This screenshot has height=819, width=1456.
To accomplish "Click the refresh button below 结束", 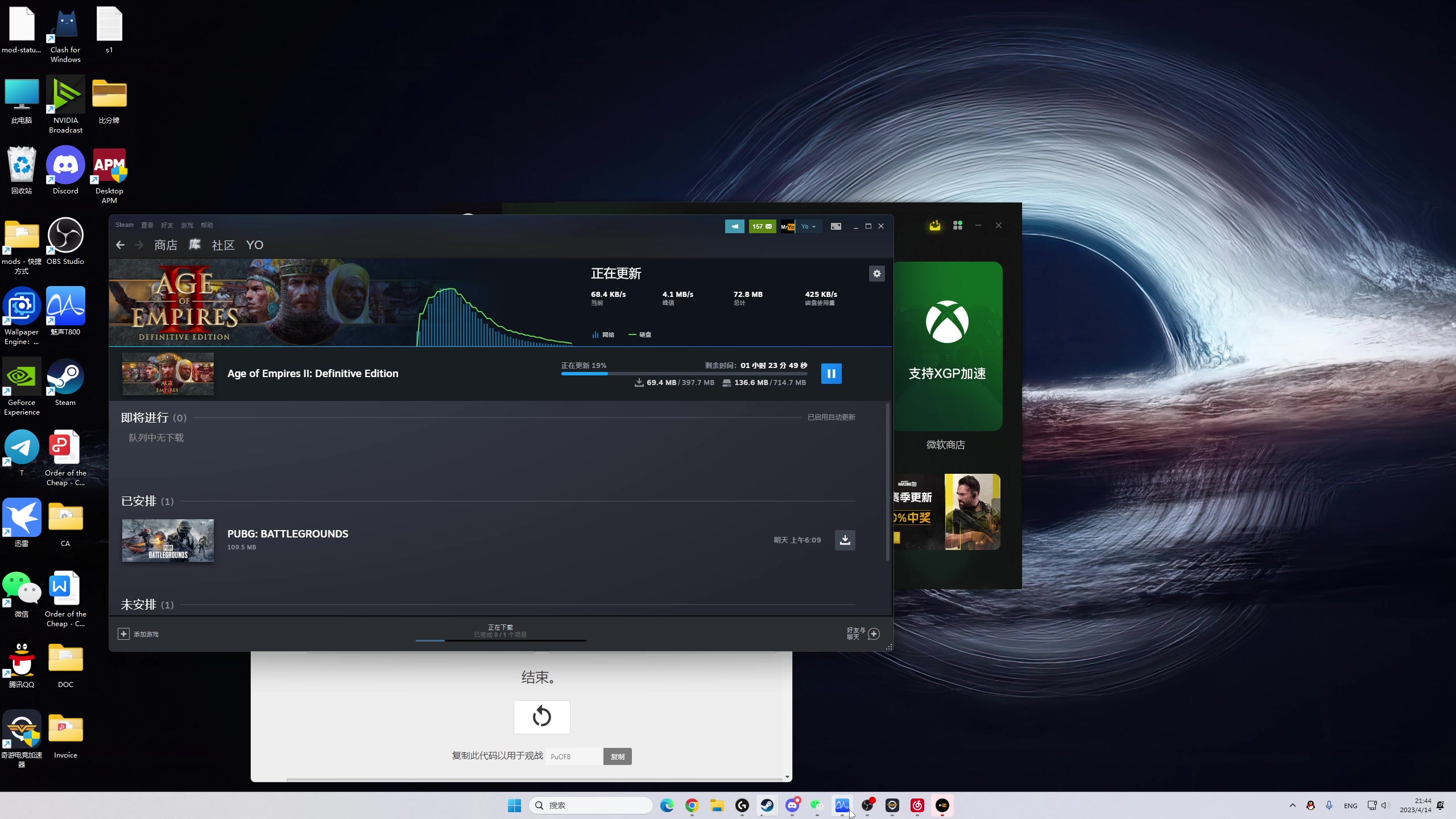I will [541, 717].
